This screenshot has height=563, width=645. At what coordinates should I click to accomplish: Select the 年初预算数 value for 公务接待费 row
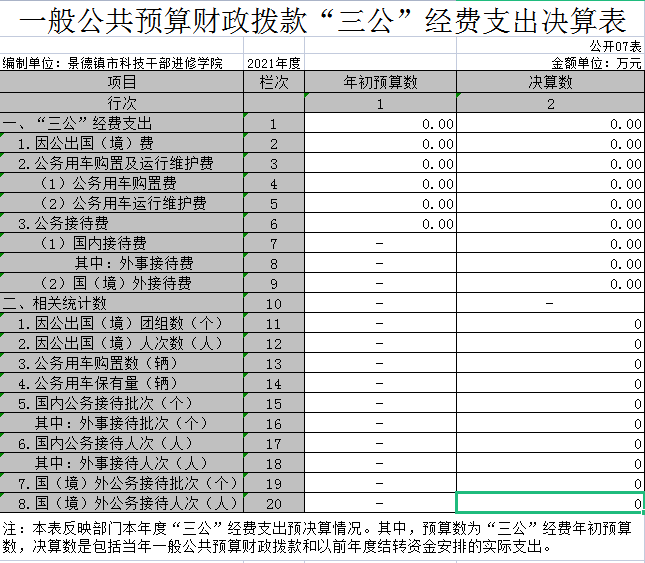coord(380,224)
